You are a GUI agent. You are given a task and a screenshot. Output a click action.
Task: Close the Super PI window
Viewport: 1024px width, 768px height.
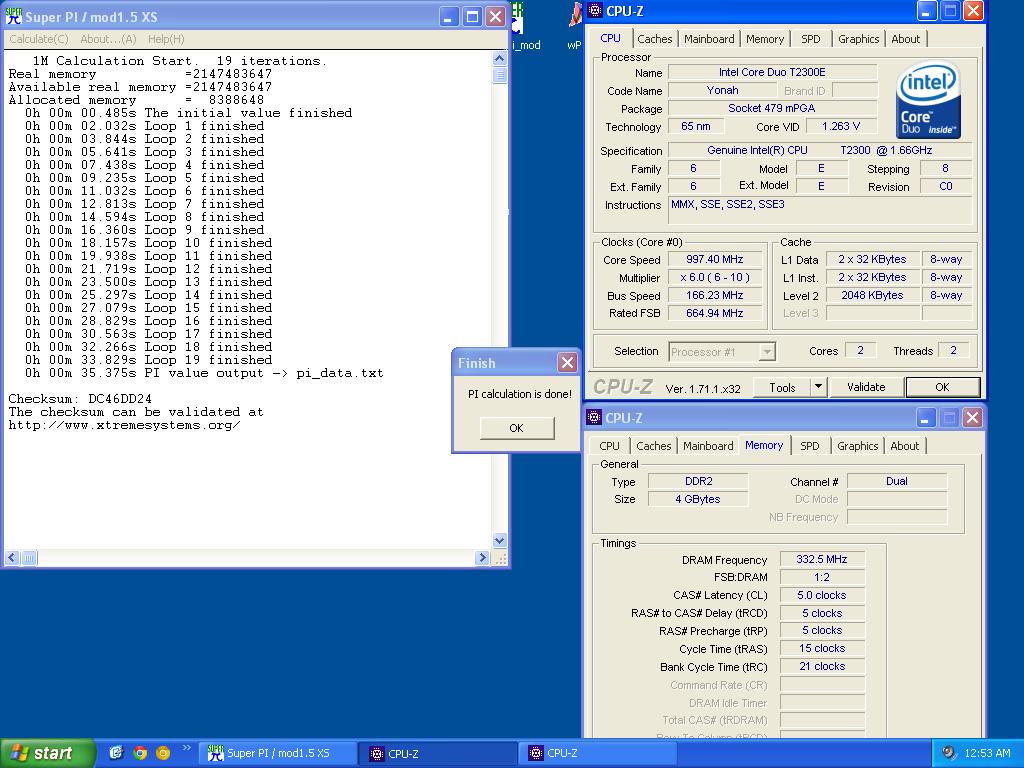pos(496,17)
